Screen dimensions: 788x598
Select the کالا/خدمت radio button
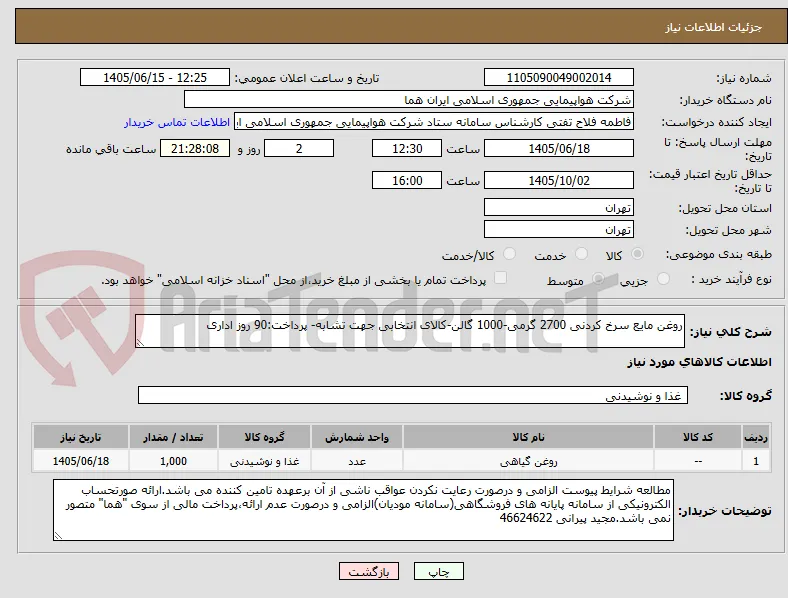(510, 254)
